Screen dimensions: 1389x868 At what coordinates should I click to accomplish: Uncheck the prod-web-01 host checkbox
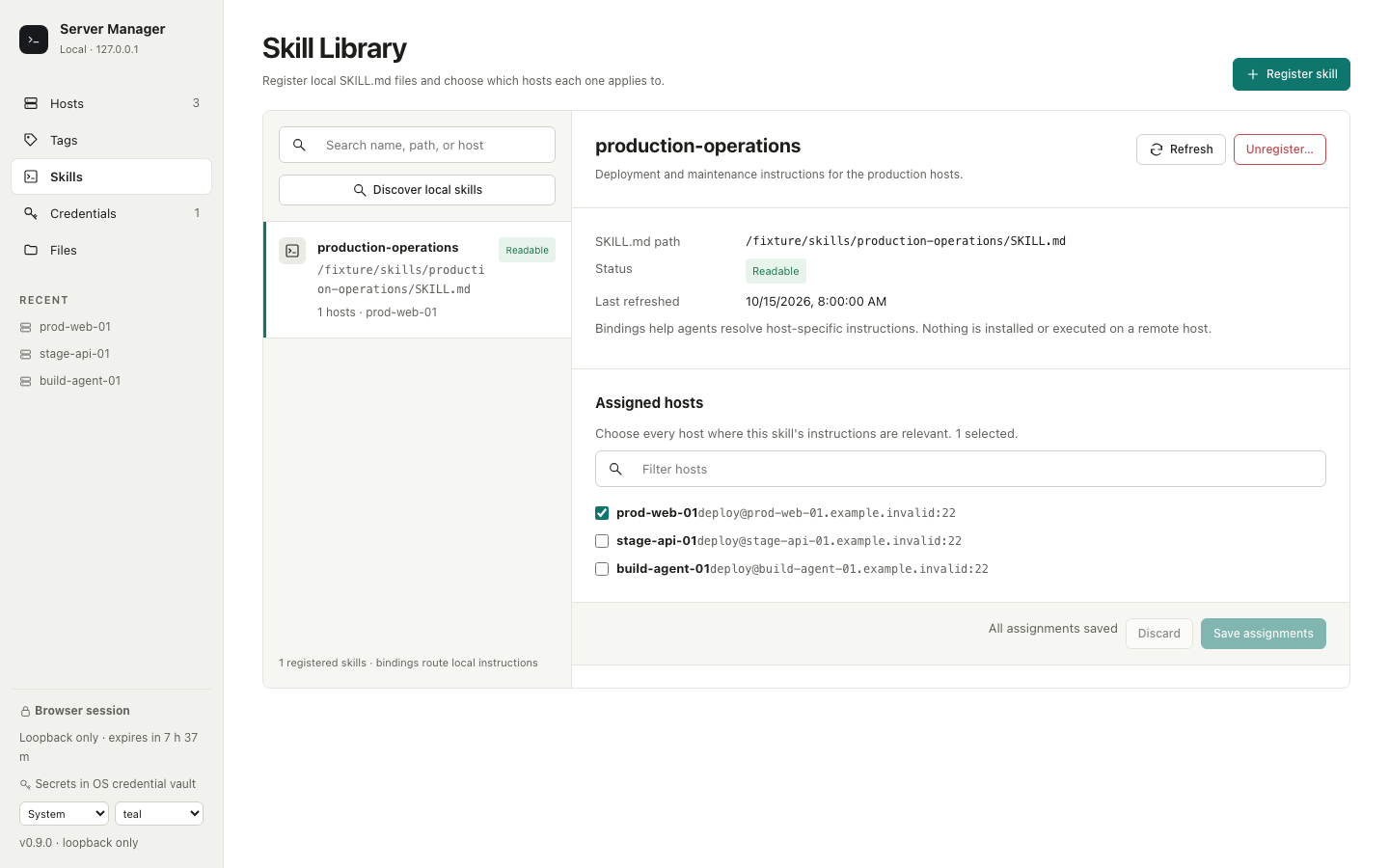602,513
